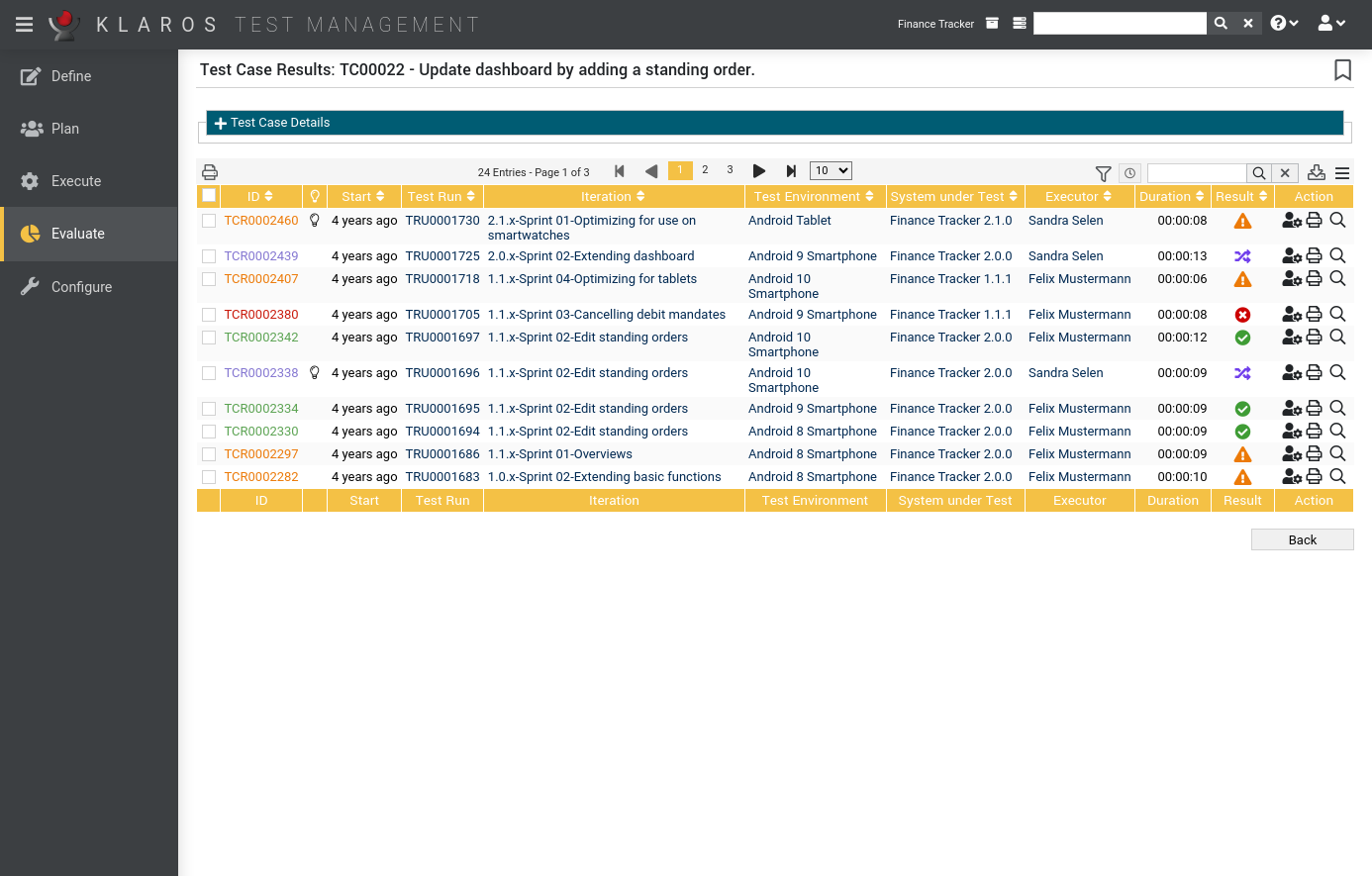This screenshot has width=1372, height=876.
Task: Open the help dropdown in the top bar
Action: pos(1284,23)
